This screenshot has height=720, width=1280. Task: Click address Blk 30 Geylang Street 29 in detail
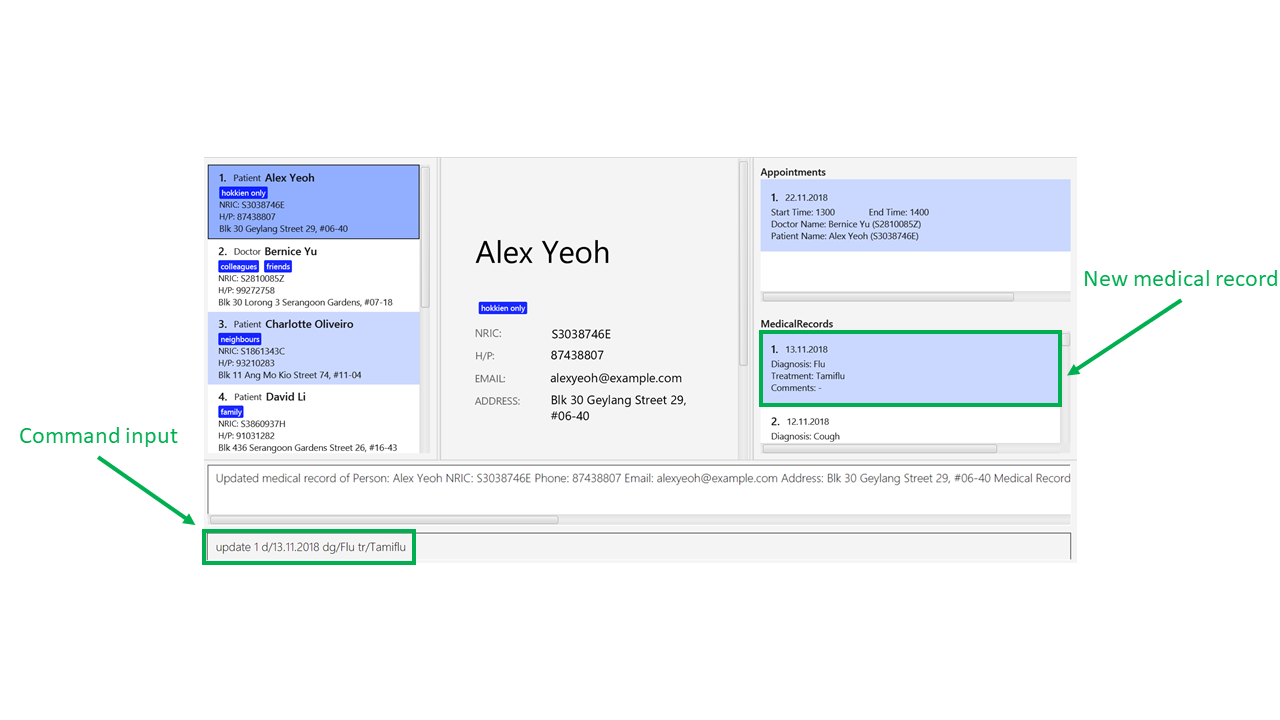click(x=618, y=408)
